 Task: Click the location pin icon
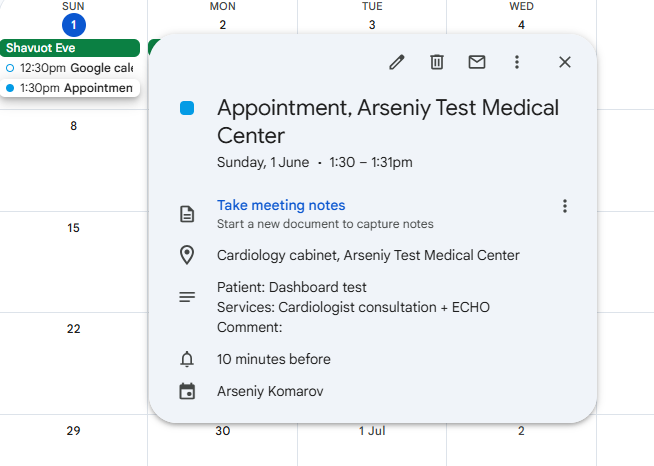coord(187,255)
